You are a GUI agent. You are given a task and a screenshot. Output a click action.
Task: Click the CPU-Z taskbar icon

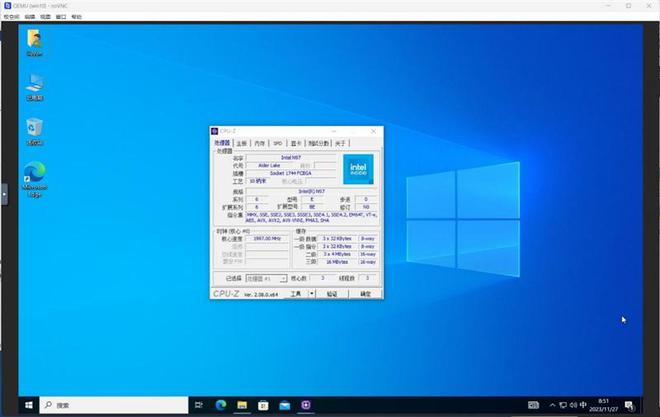306,405
